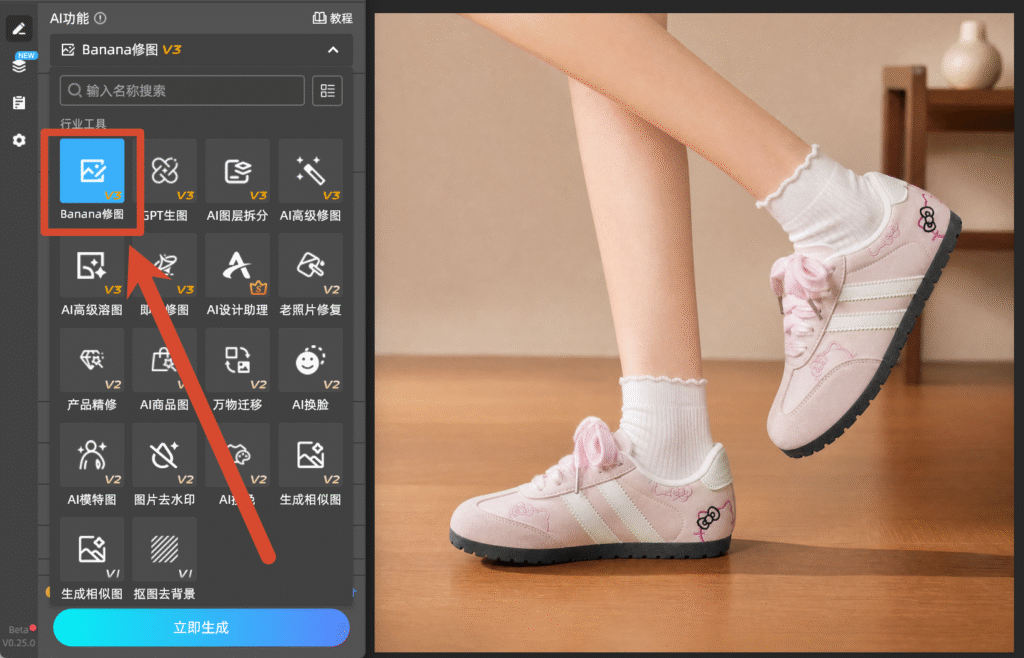Open settings via the gear icon
Viewport: 1024px width, 658px height.
coord(19,140)
